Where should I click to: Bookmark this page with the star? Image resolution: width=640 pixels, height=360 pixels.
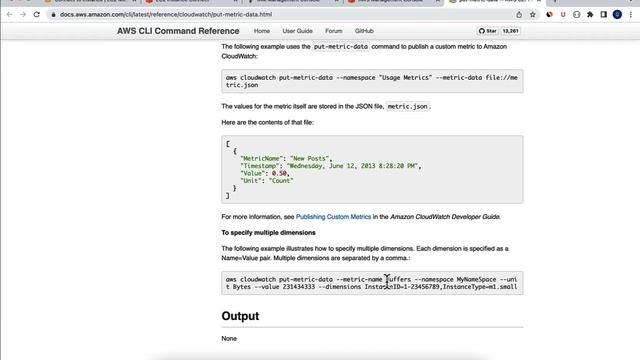(x=533, y=15)
